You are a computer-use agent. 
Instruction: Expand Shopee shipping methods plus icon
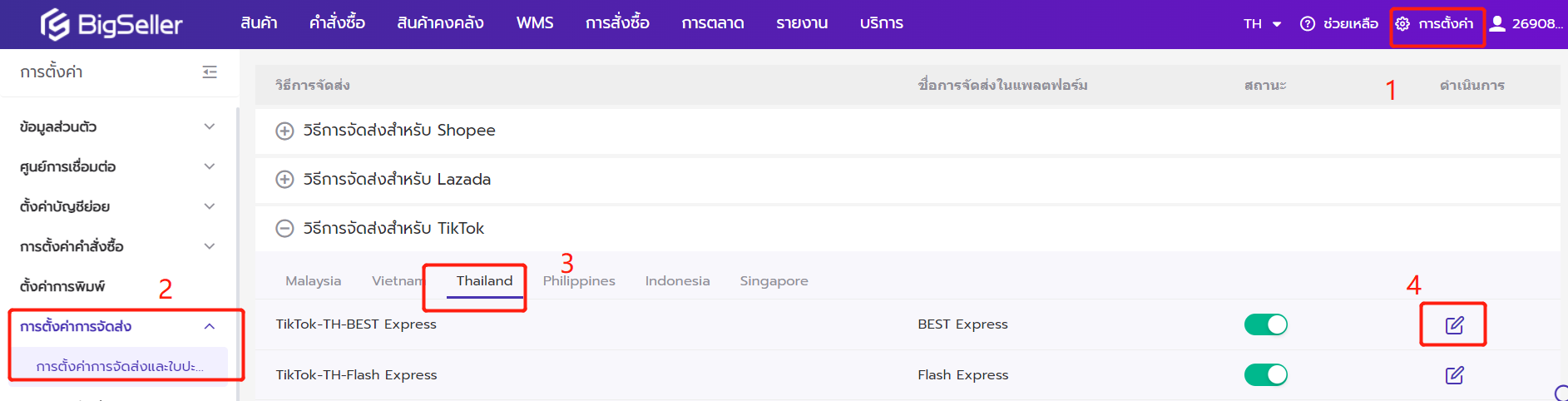284,131
